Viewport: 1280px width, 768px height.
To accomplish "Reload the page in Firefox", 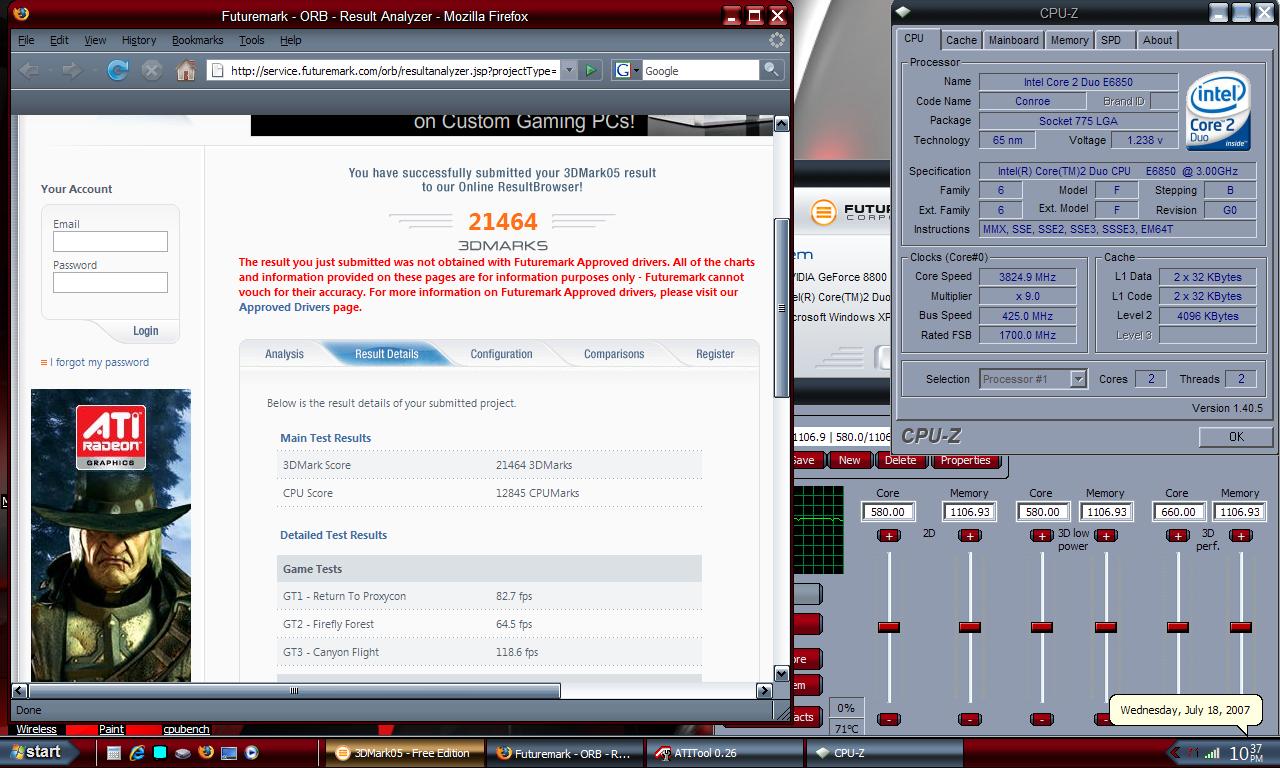I will (x=117, y=70).
